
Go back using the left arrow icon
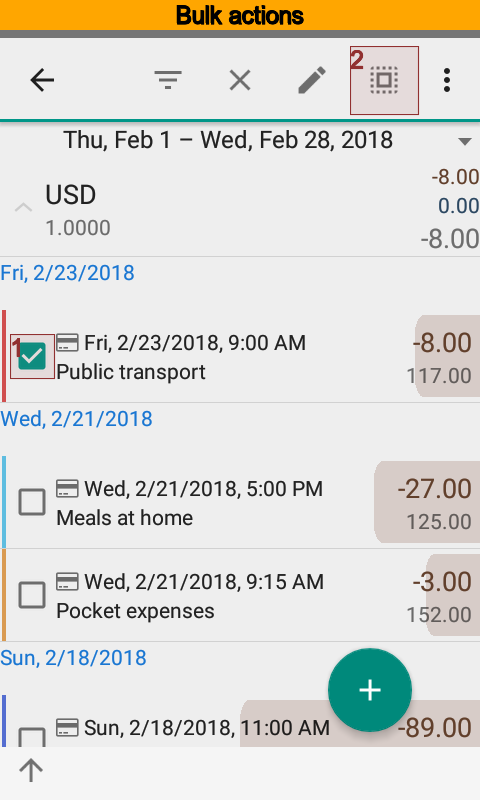coord(42,80)
